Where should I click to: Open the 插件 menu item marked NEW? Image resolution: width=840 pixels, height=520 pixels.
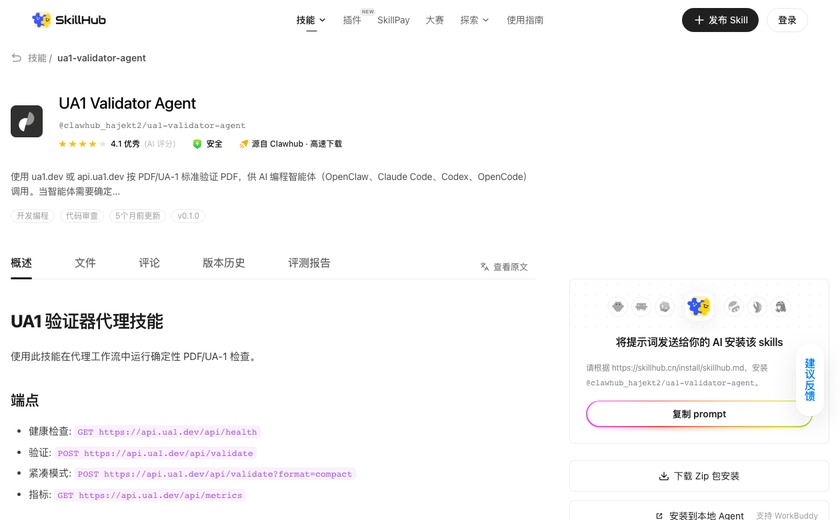click(x=352, y=20)
